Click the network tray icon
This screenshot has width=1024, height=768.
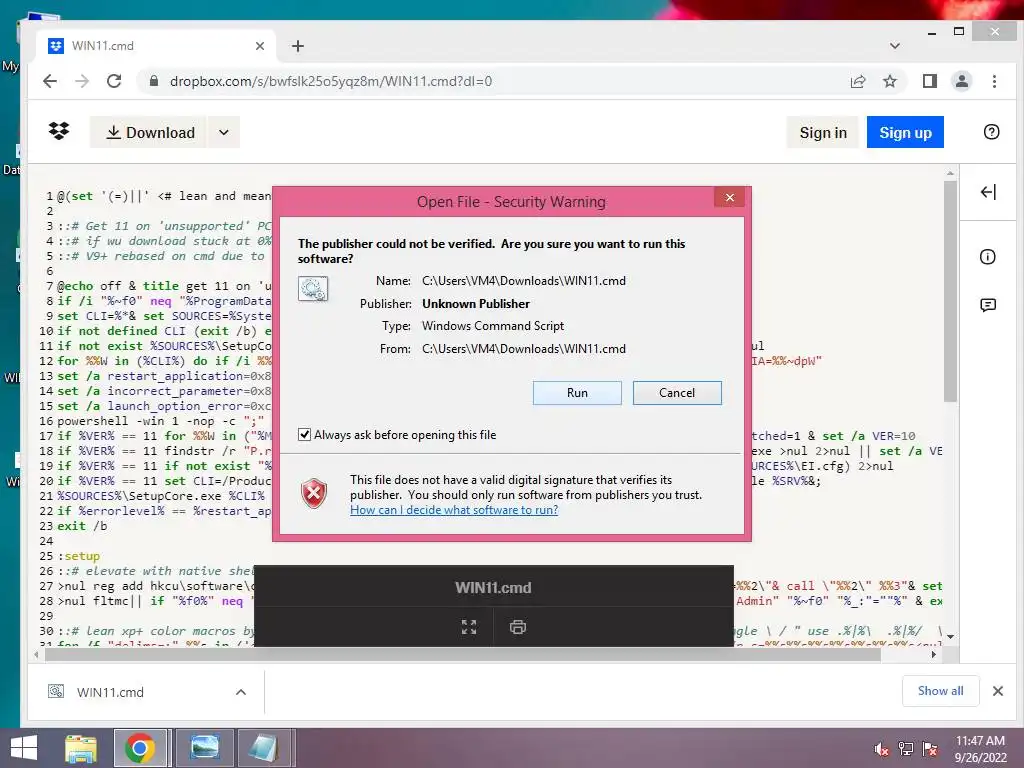[x=906, y=749]
